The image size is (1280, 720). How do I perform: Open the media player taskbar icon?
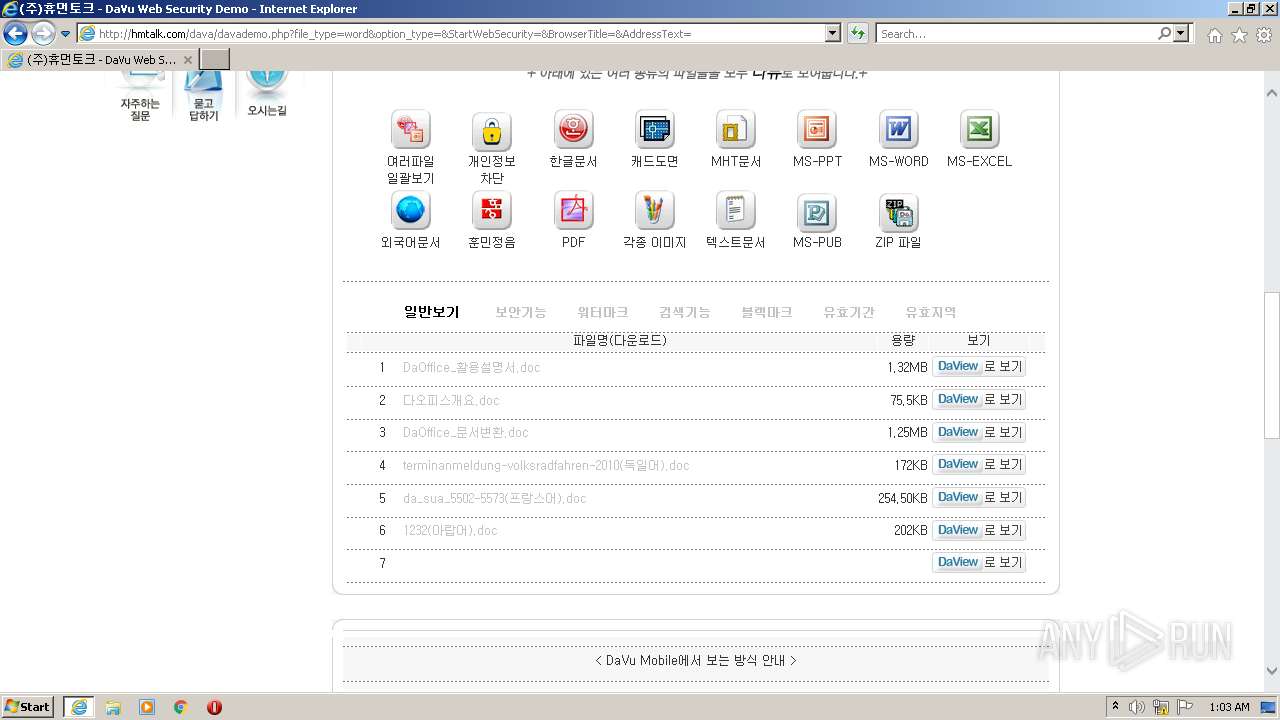[147, 707]
